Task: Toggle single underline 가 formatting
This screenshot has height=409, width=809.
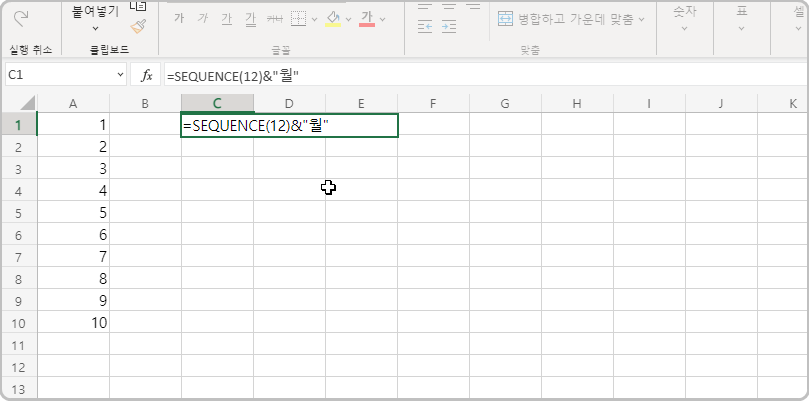Action: [226, 19]
